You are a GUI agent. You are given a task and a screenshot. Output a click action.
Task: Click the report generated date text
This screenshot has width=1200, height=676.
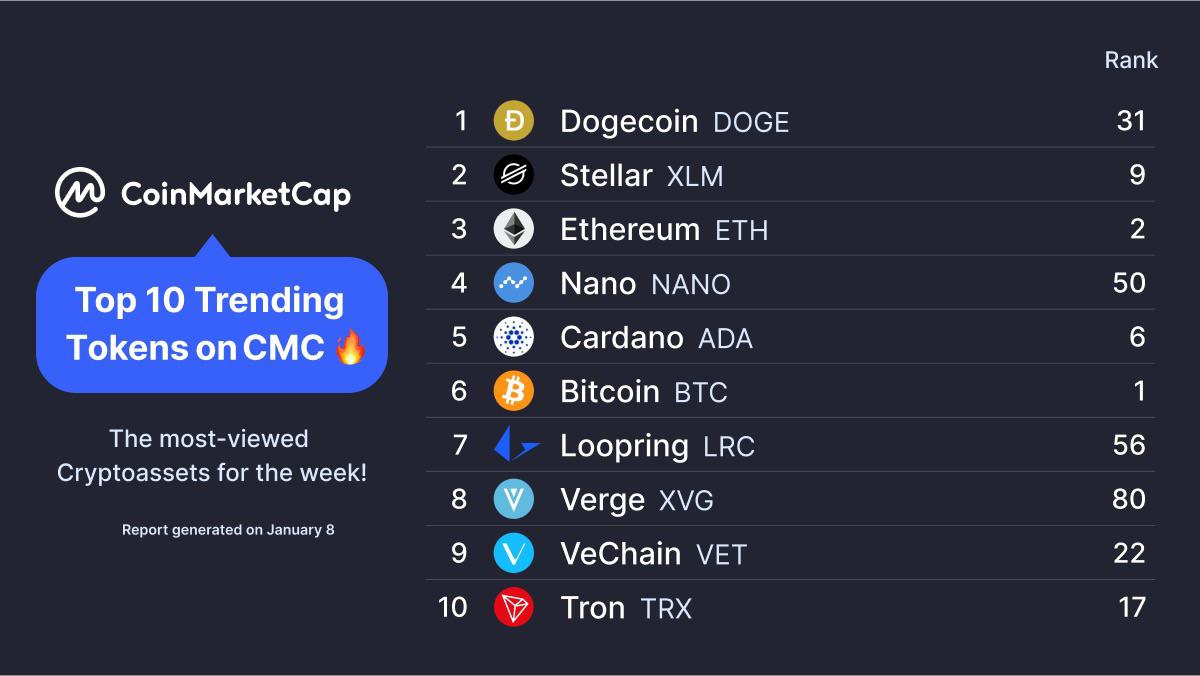click(x=228, y=530)
